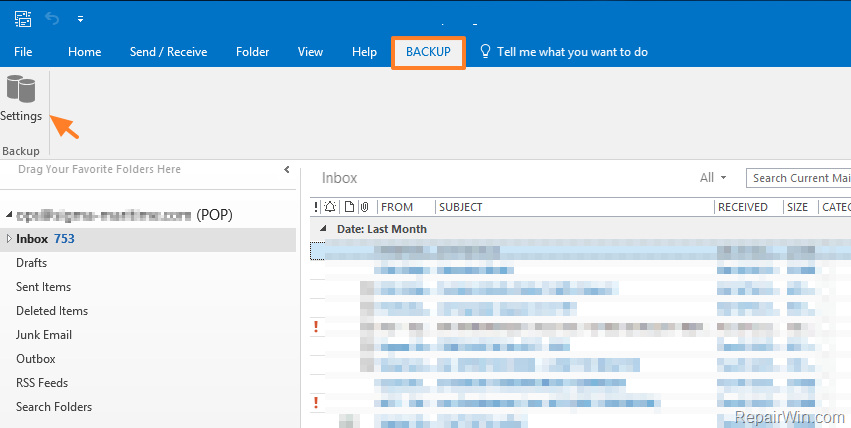Open the Sent Items folder
This screenshot has width=851, height=428.
43,287
